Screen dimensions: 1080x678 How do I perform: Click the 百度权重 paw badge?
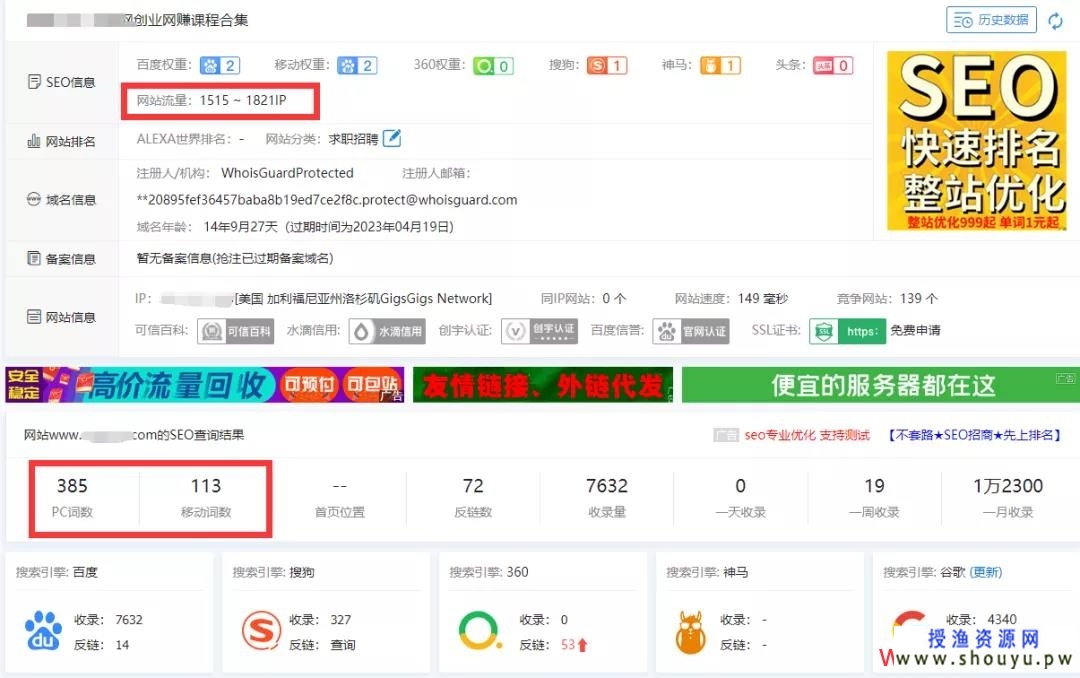[x=220, y=66]
